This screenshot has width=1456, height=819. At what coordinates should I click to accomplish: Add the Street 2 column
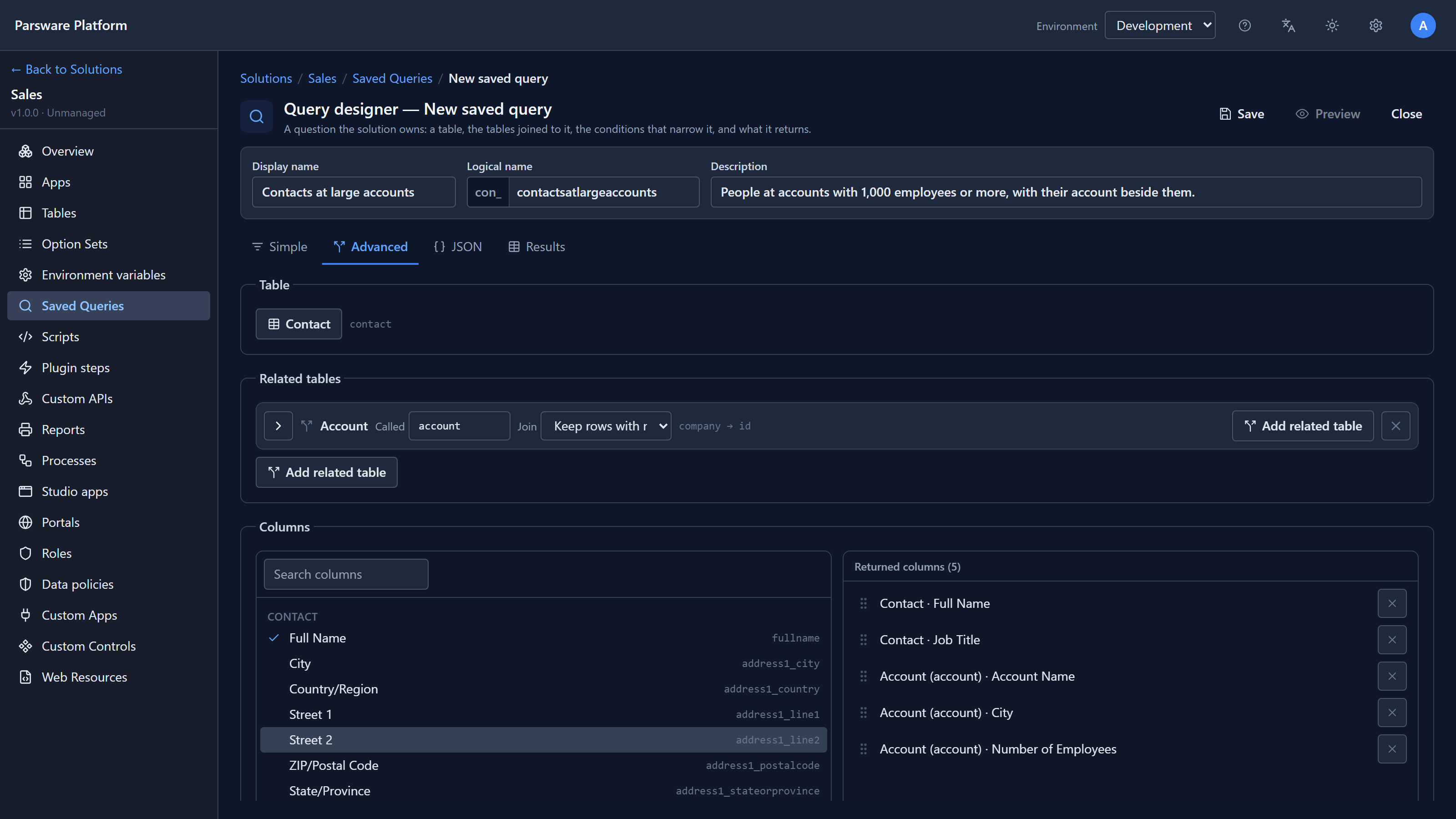pyautogui.click(x=543, y=740)
